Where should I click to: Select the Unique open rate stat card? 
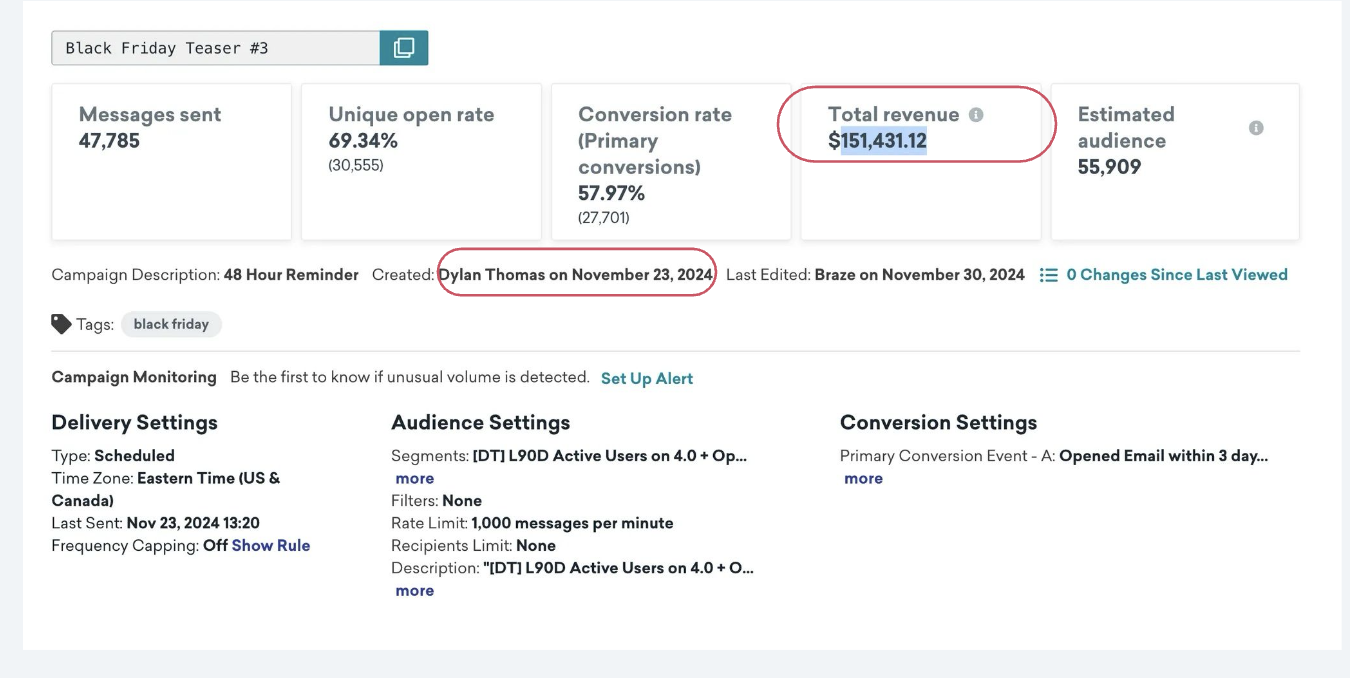[421, 160]
